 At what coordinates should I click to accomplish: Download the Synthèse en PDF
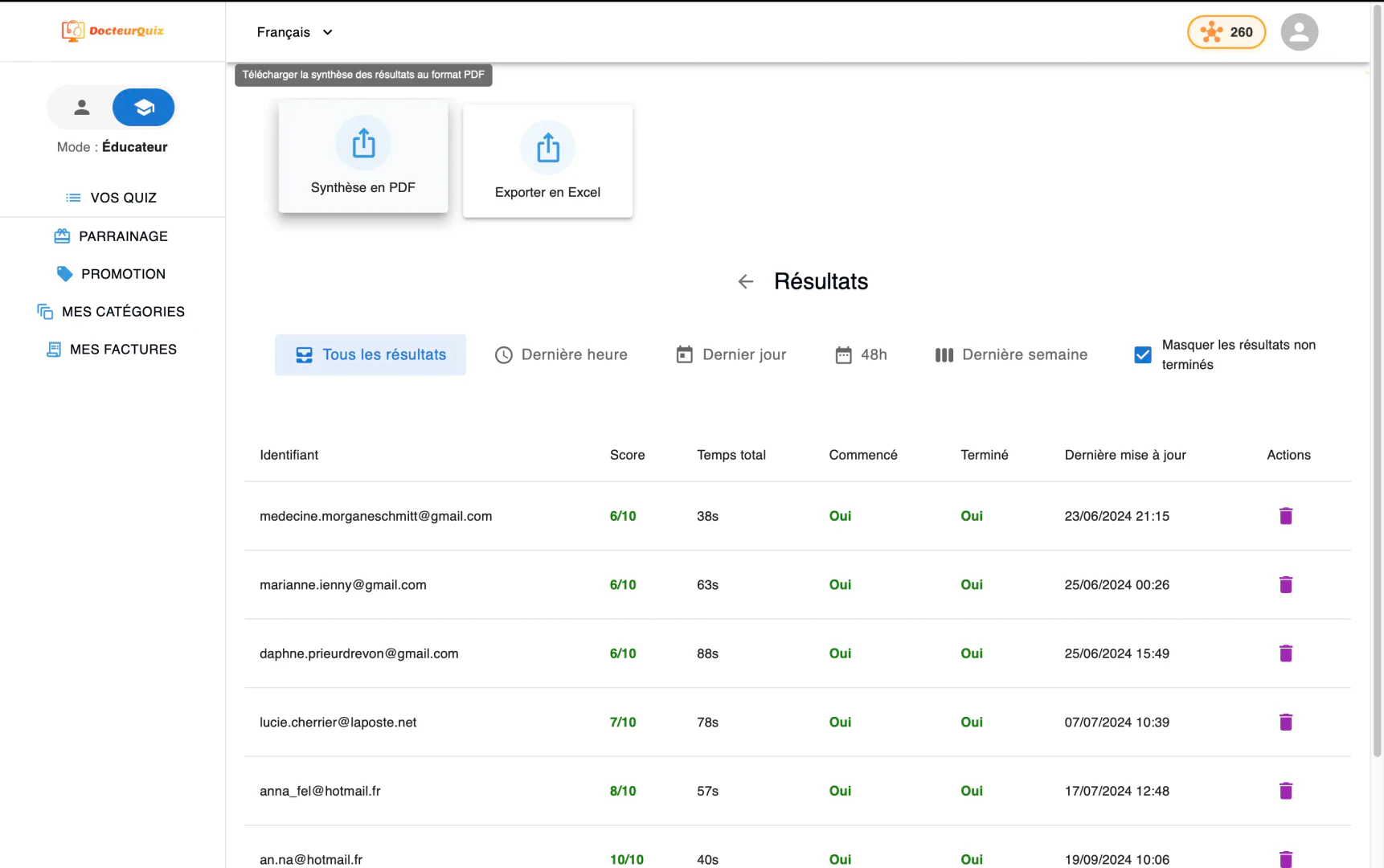(362, 156)
